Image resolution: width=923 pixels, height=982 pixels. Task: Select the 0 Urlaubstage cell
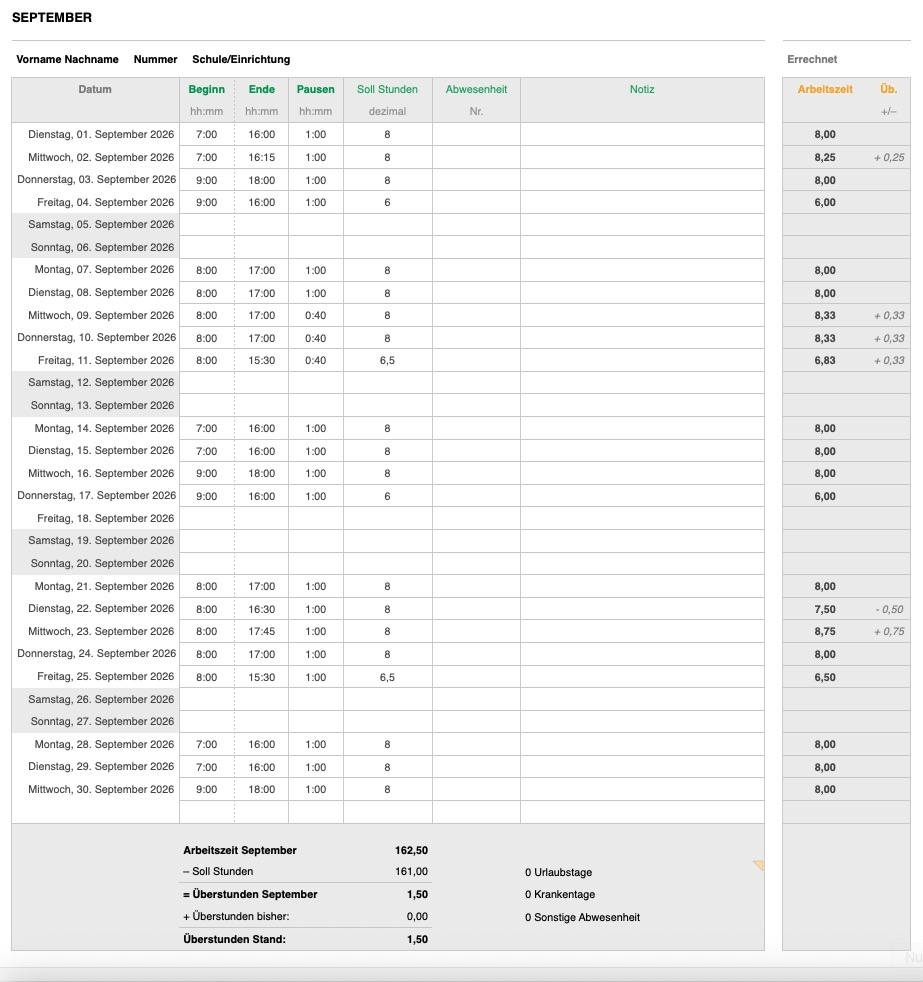[x=558, y=872]
